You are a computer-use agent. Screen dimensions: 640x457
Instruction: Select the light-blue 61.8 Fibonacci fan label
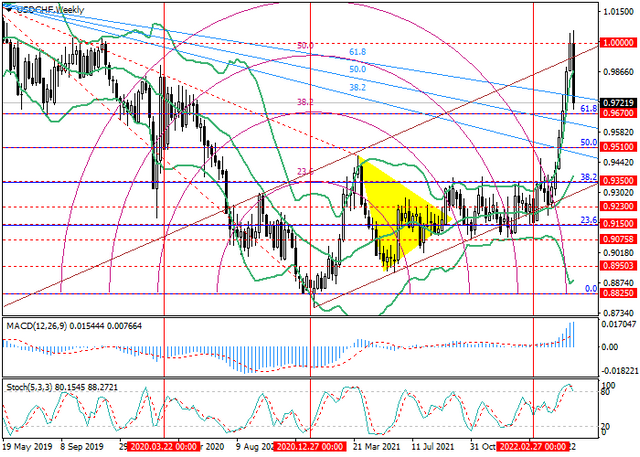click(x=358, y=52)
